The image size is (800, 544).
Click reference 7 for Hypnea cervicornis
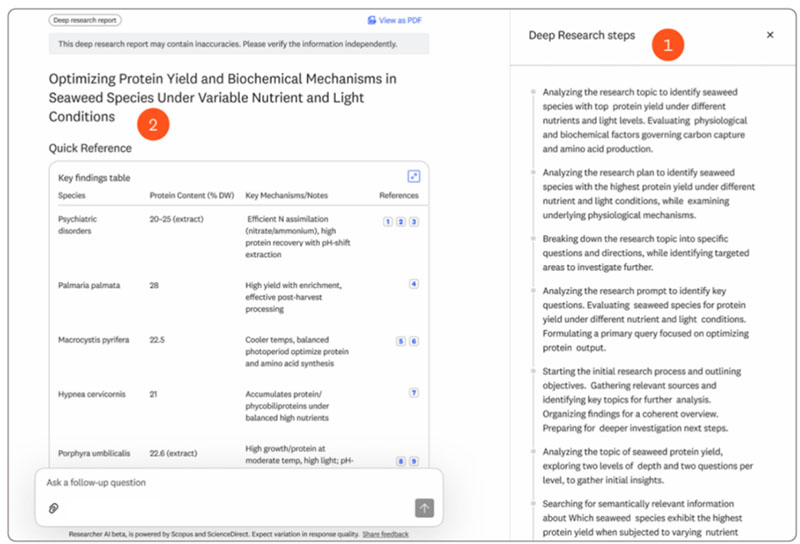[413, 393]
